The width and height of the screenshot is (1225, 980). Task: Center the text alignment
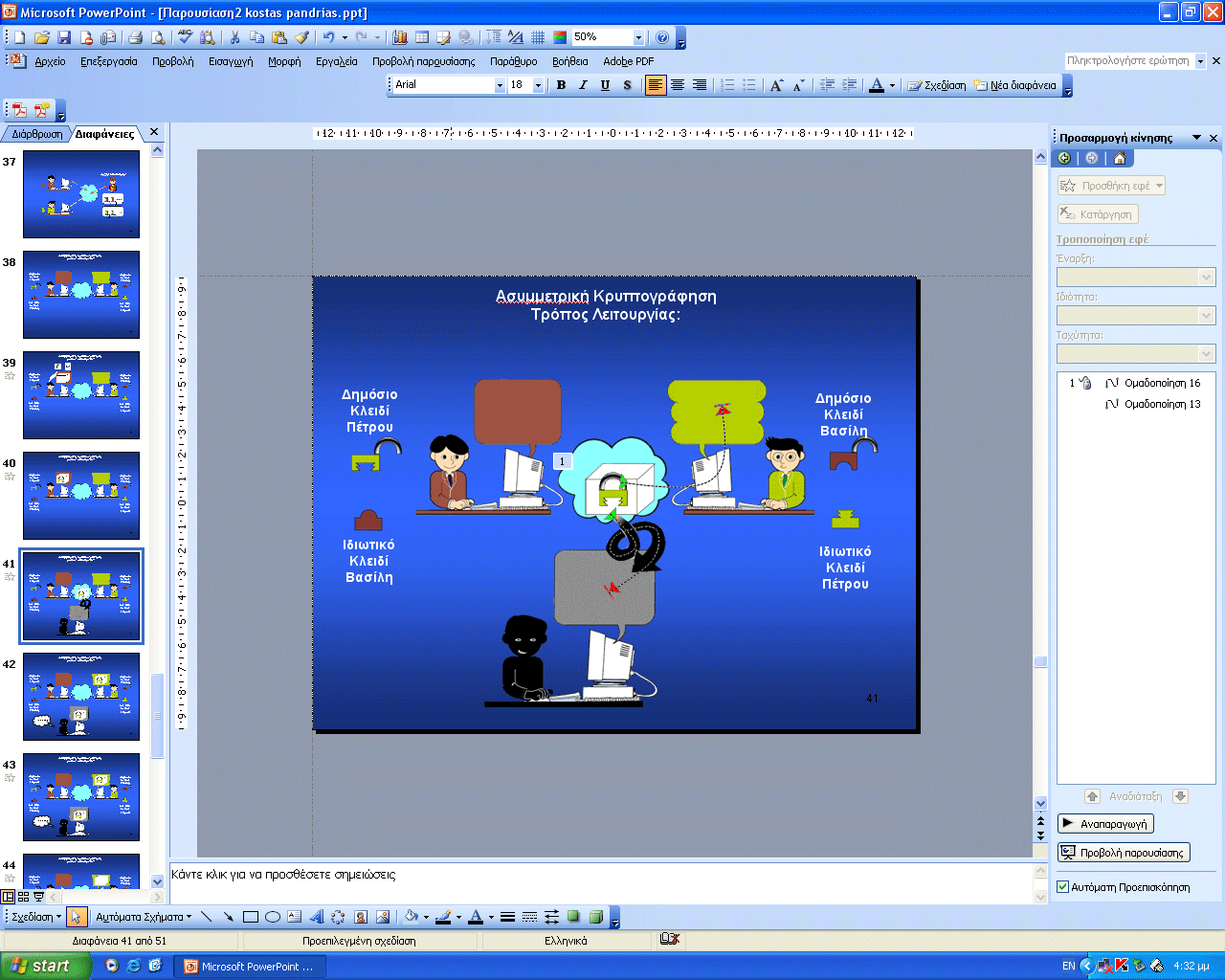678,85
